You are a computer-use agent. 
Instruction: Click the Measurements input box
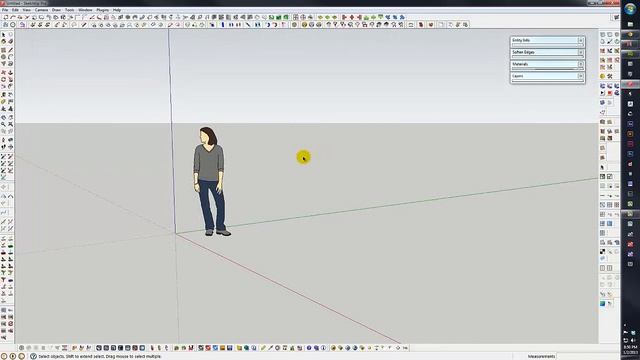point(588,356)
